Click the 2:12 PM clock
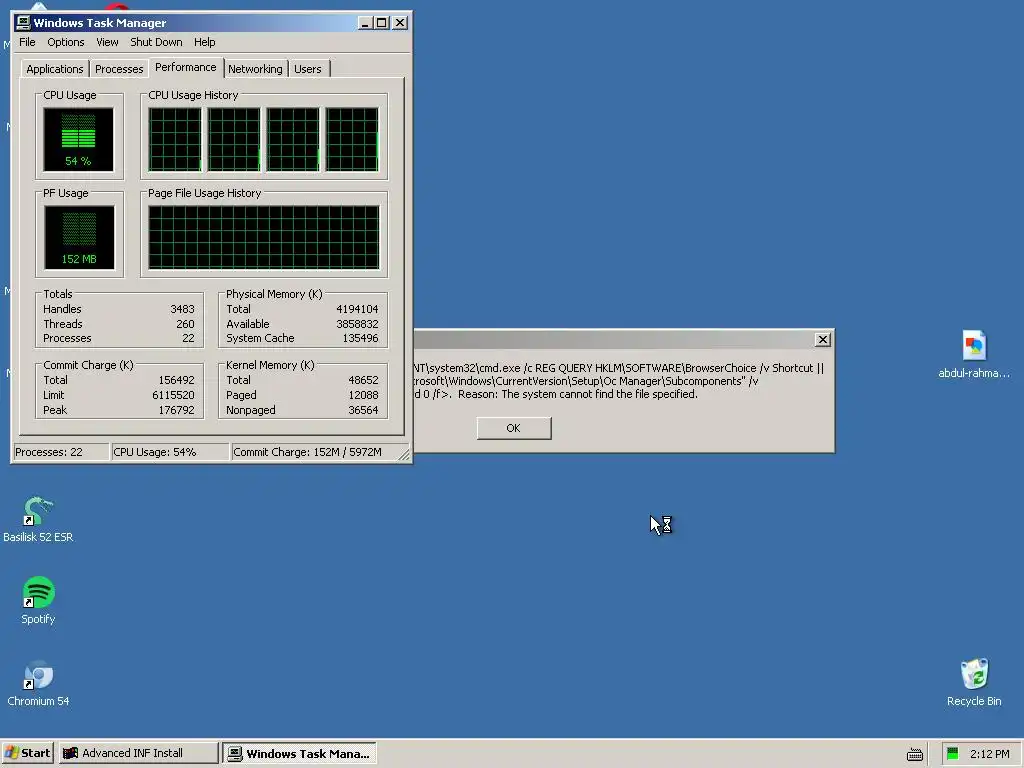Image resolution: width=1024 pixels, height=768 pixels. (x=989, y=754)
